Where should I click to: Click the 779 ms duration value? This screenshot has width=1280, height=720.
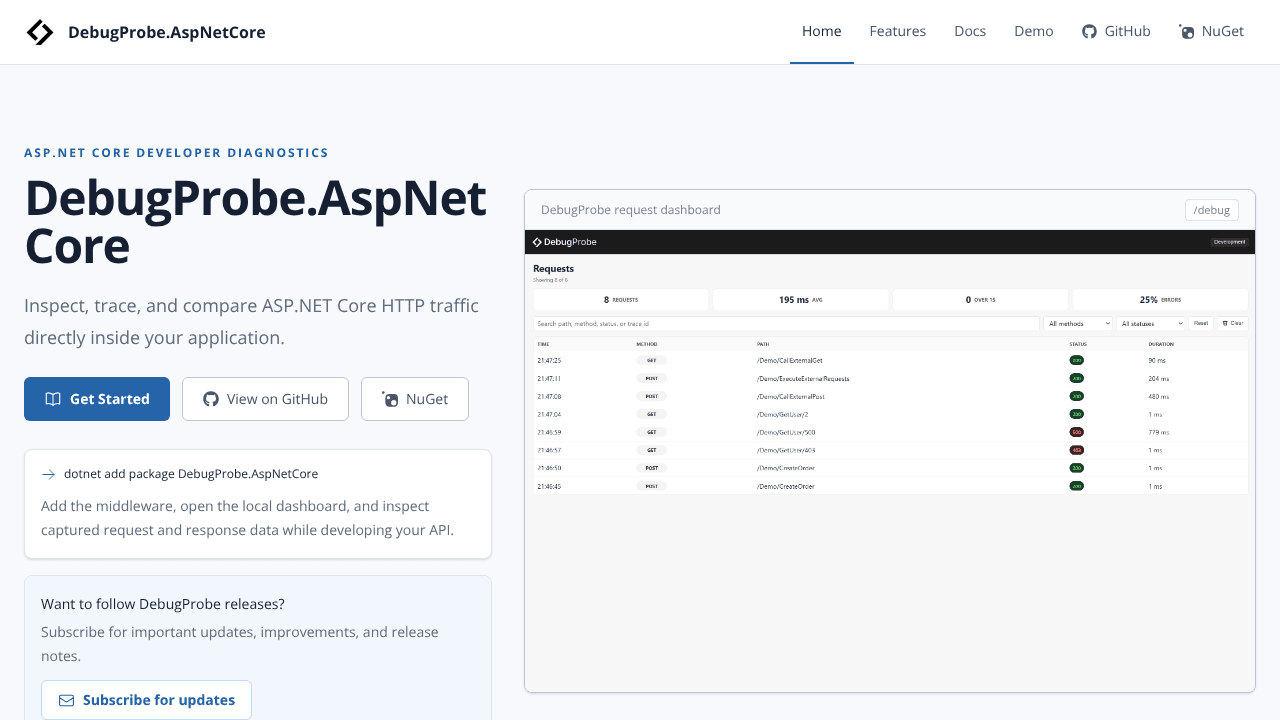point(1158,432)
